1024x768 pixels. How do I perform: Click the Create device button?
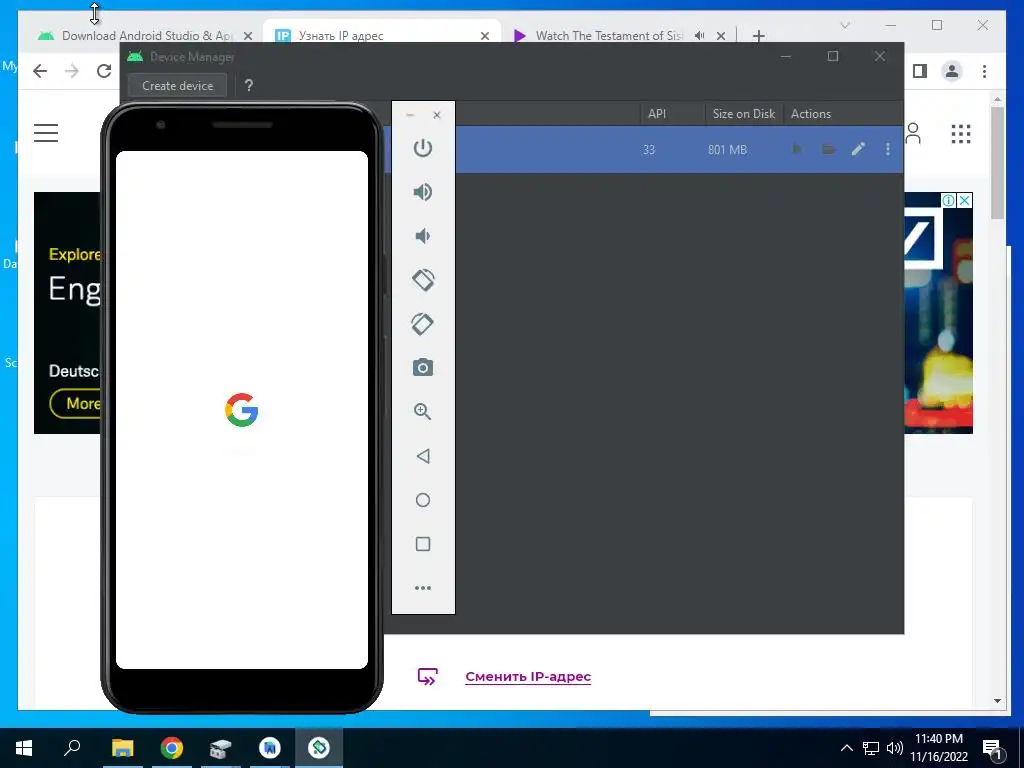(178, 86)
